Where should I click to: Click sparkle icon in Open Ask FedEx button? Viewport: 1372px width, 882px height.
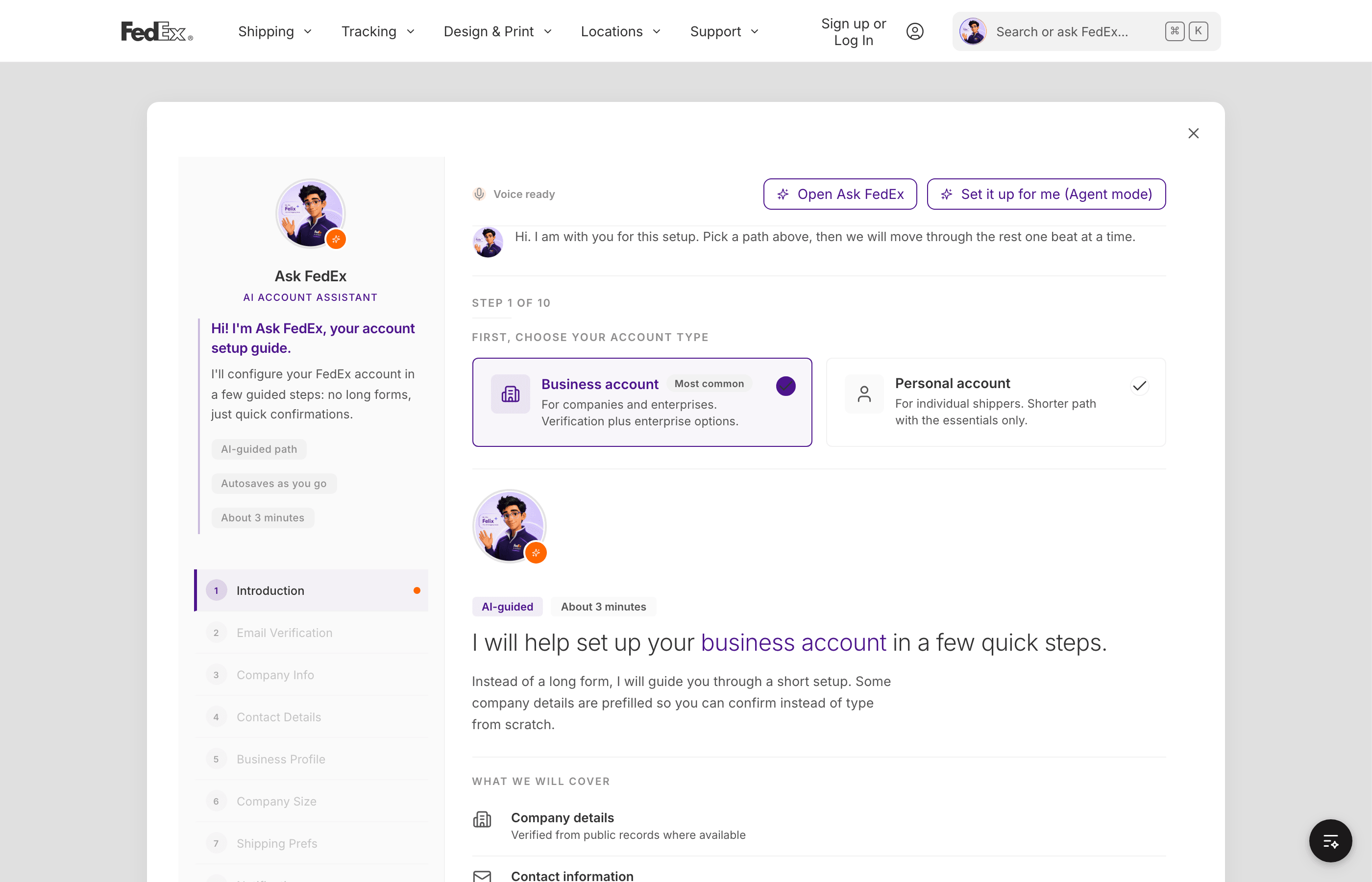tap(782, 195)
